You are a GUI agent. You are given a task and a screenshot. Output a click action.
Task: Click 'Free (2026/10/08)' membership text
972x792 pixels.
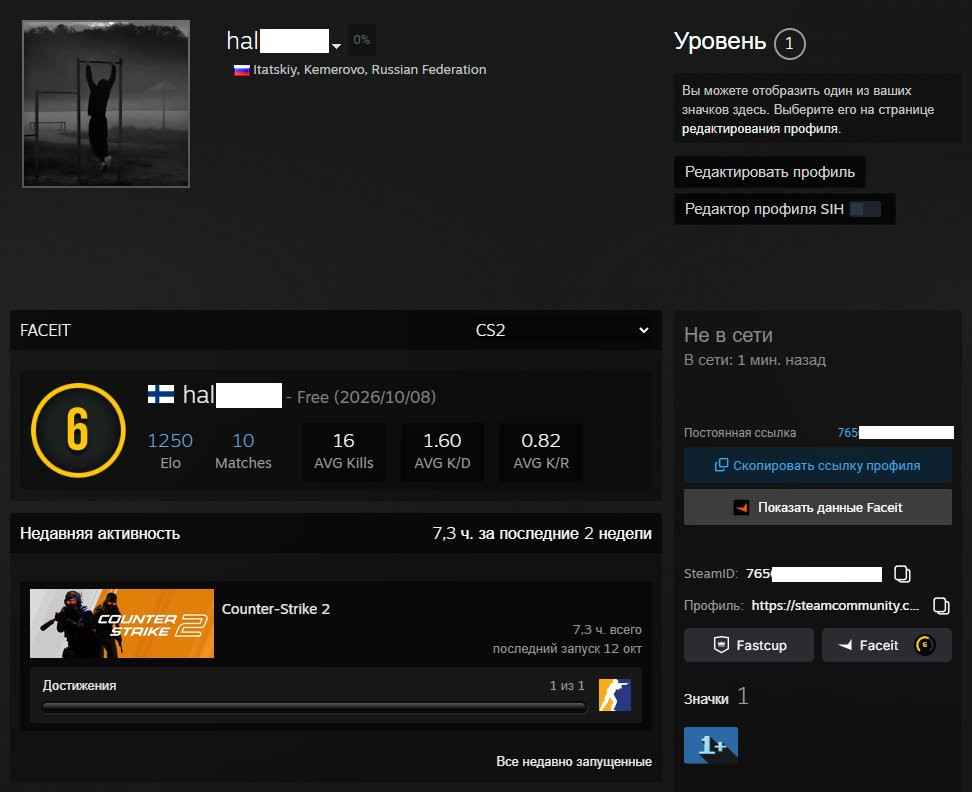(x=366, y=397)
